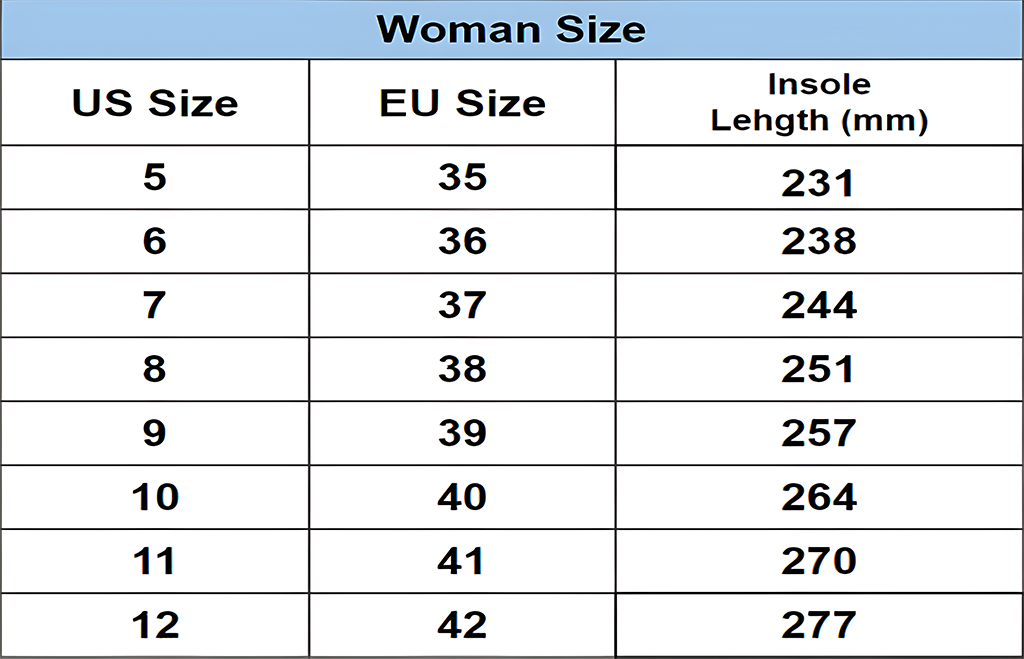Select the US Size column header
This screenshot has width=1024, height=659.
[x=155, y=103]
